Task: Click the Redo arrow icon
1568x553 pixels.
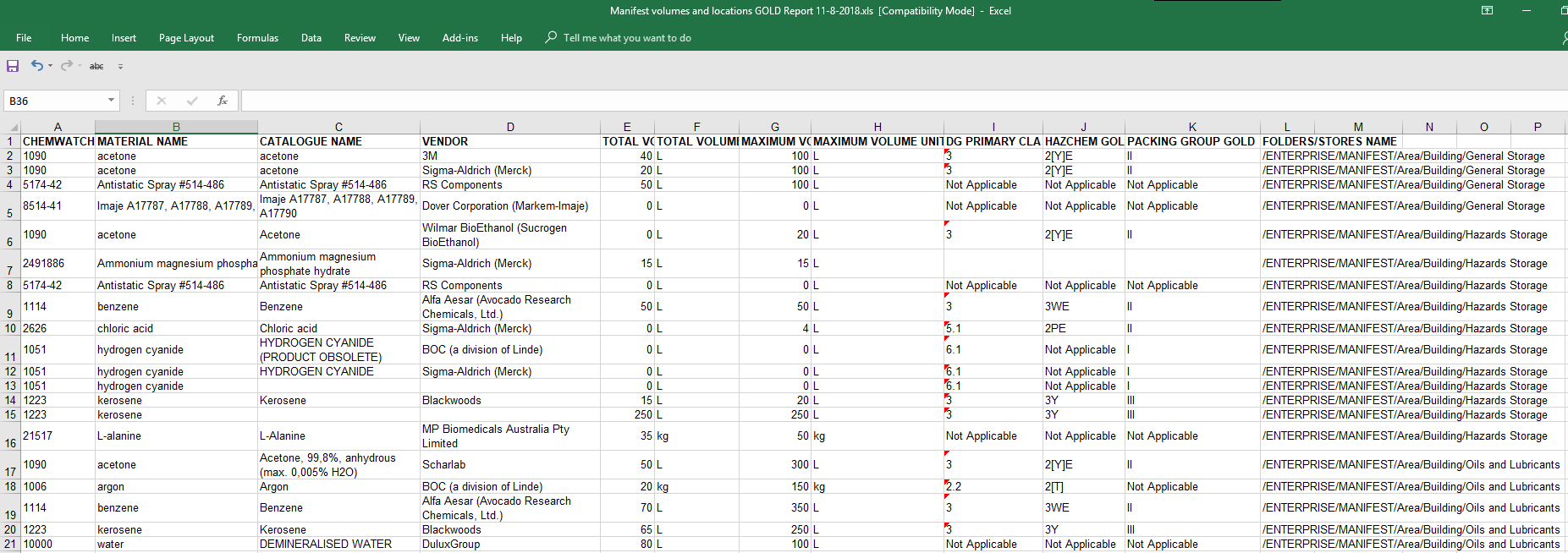Action: (x=66, y=65)
